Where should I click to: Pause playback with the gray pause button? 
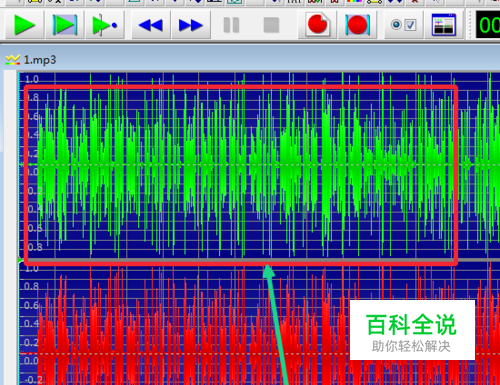click(x=231, y=25)
